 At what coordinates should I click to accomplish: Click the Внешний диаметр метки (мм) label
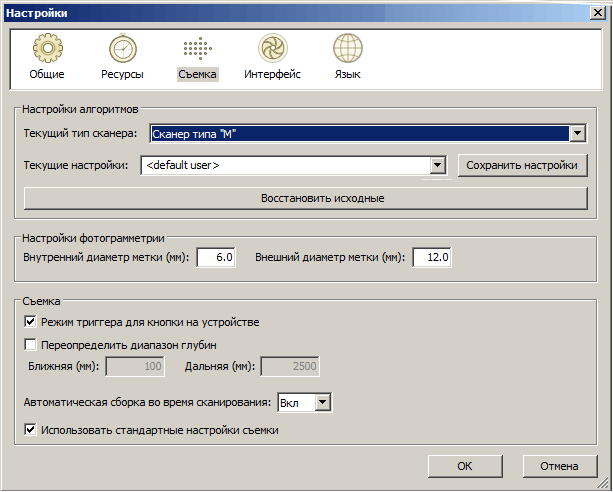click(x=330, y=257)
